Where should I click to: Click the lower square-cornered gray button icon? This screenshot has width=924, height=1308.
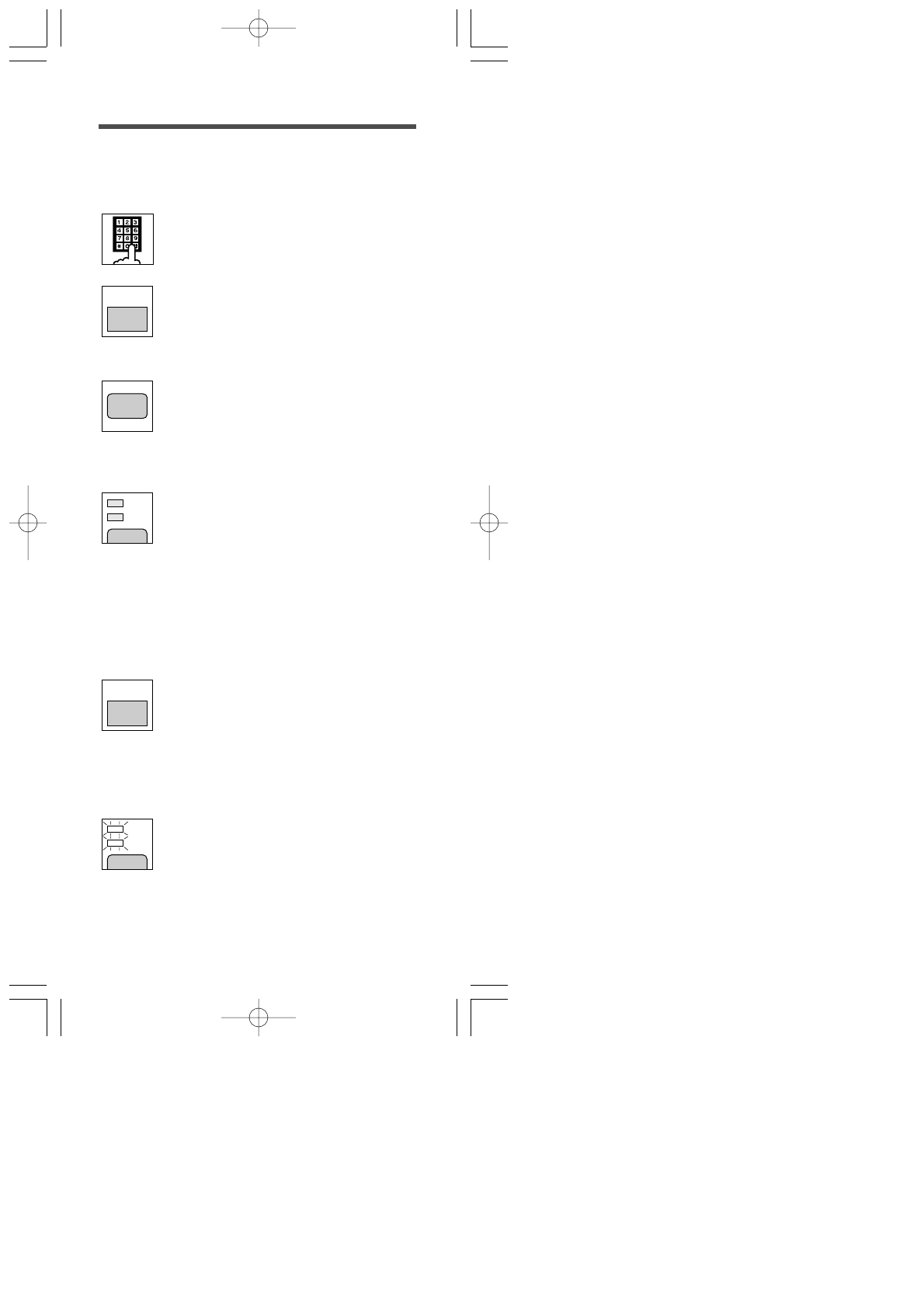point(127,713)
